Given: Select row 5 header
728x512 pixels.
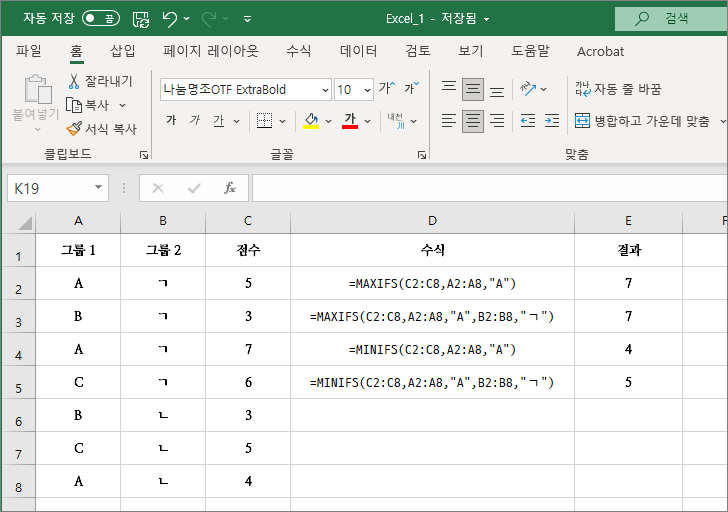Looking at the screenshot, I should point(19,382).
